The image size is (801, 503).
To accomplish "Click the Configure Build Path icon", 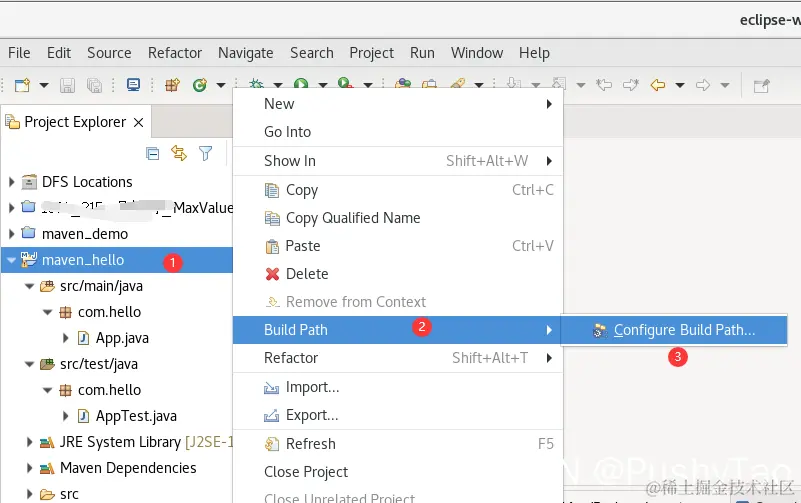I will coord(600,331).
